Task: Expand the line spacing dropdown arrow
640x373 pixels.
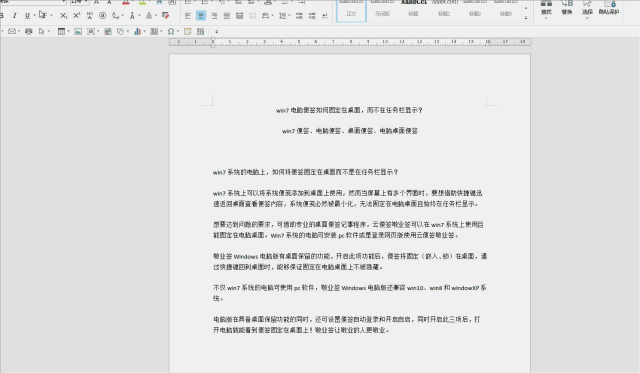Action: tap(289, 16)
